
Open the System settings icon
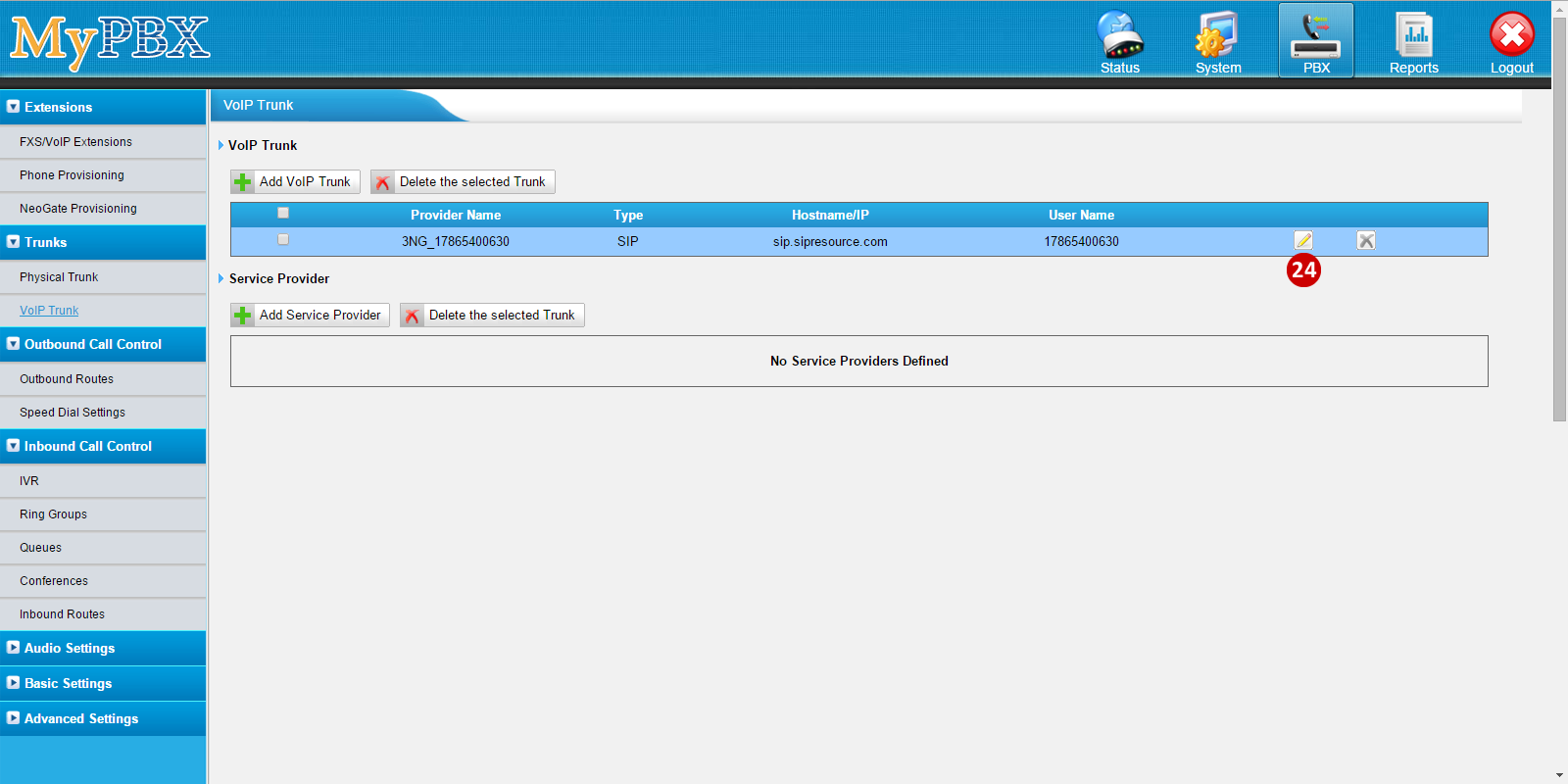coord(1217,41)
